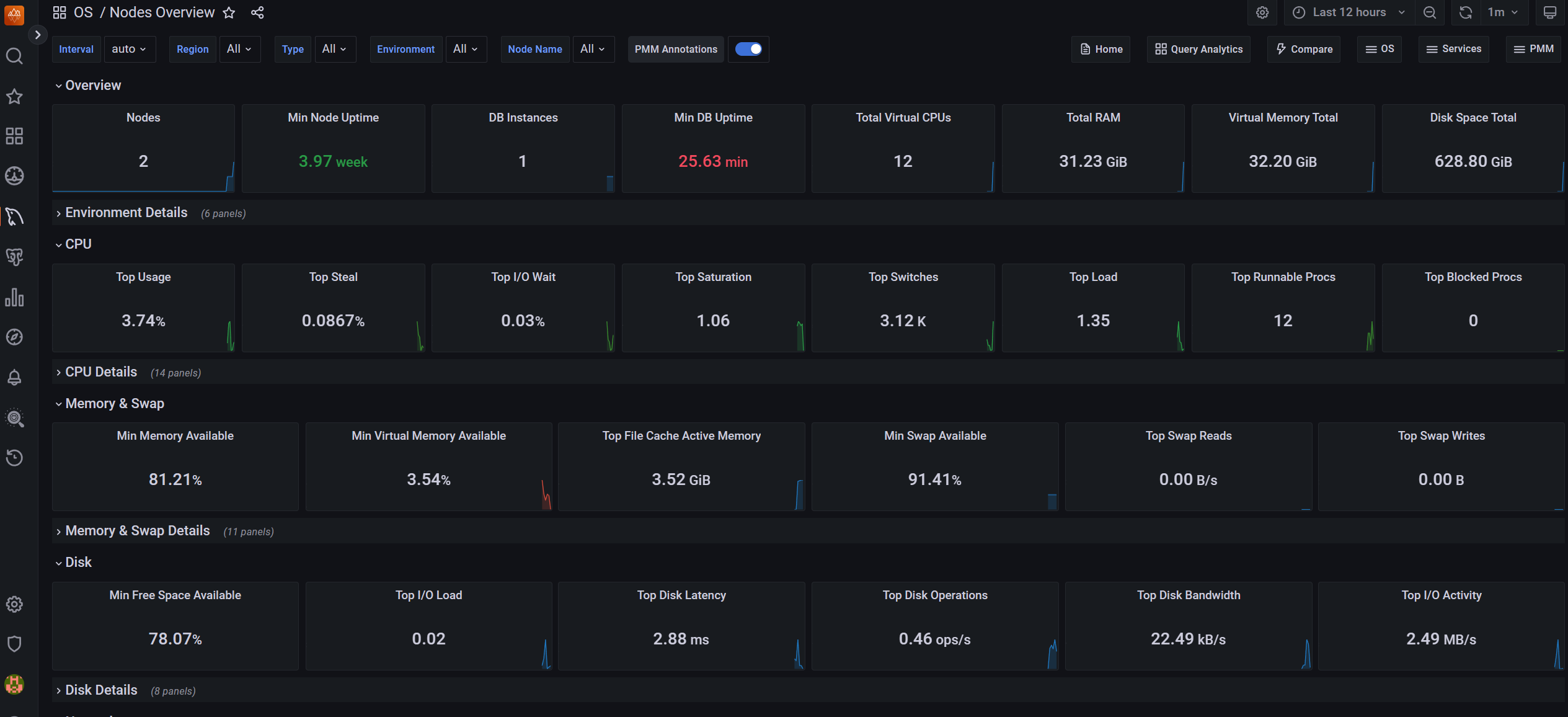Open the Node Name All dropdown
The height and width of the screenshot is (717, 1568).
tap(593, 49)
